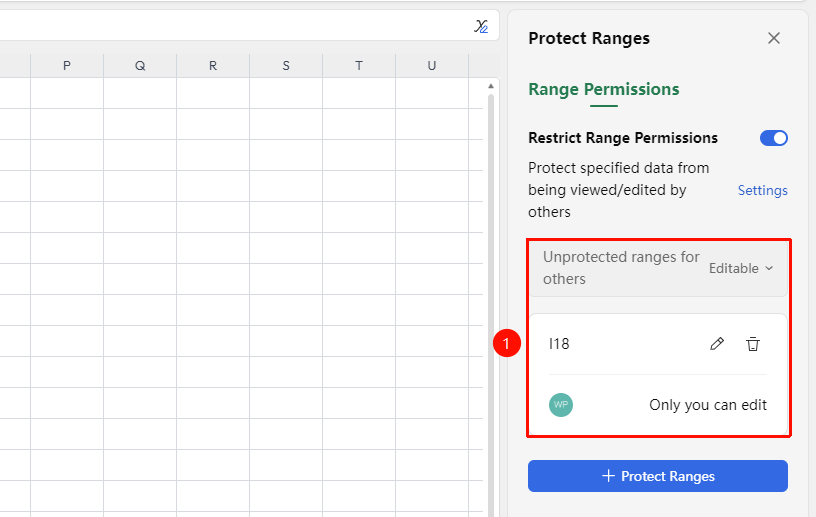This screenshot has width=816, height=517.
Task: Toggle Restrict Range Permissions switch off
Action: [x=773, y=138]
